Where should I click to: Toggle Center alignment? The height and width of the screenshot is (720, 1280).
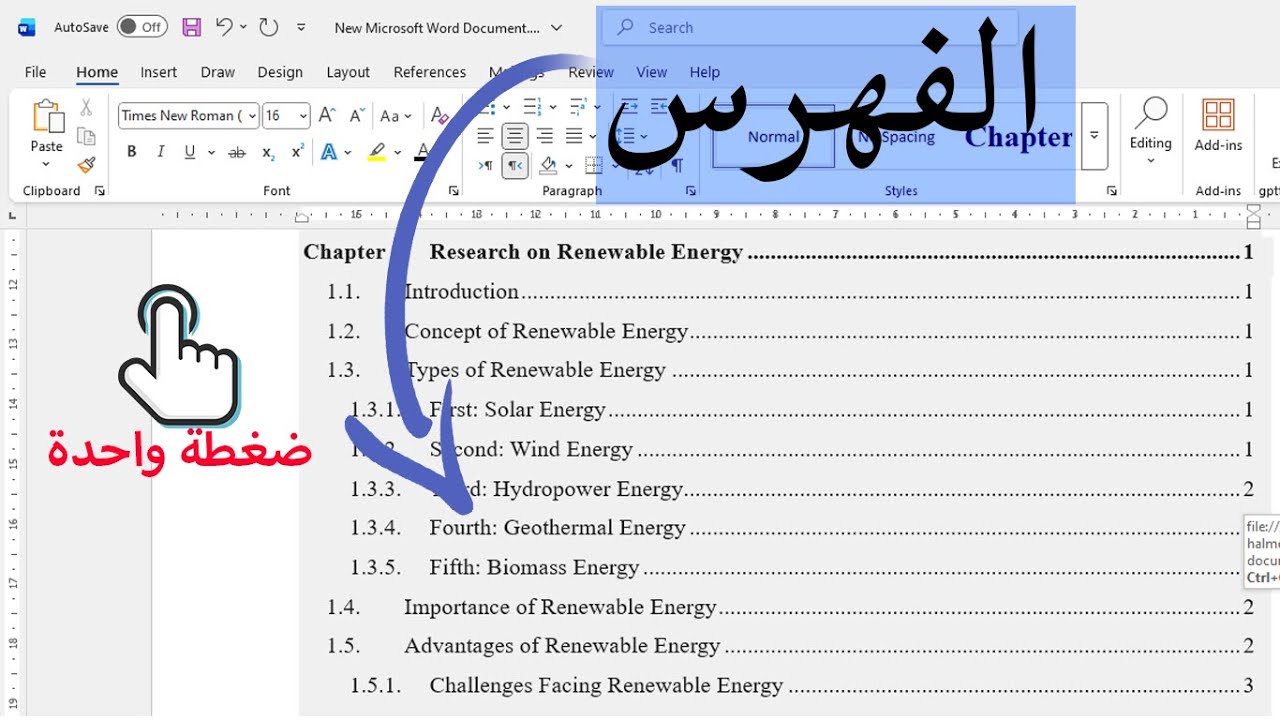click(x=515, y=136)
